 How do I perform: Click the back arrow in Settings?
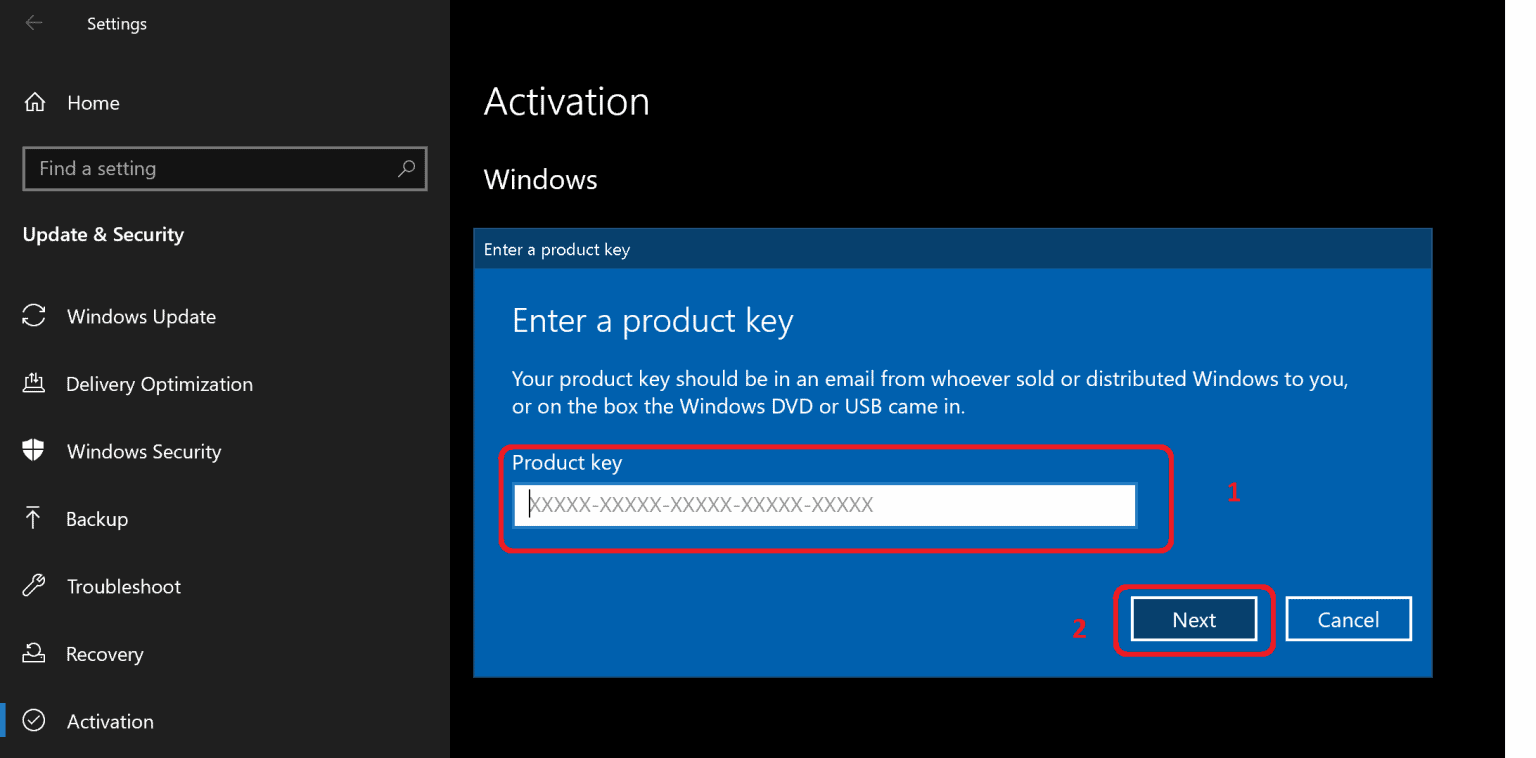(x=33, y=22)
